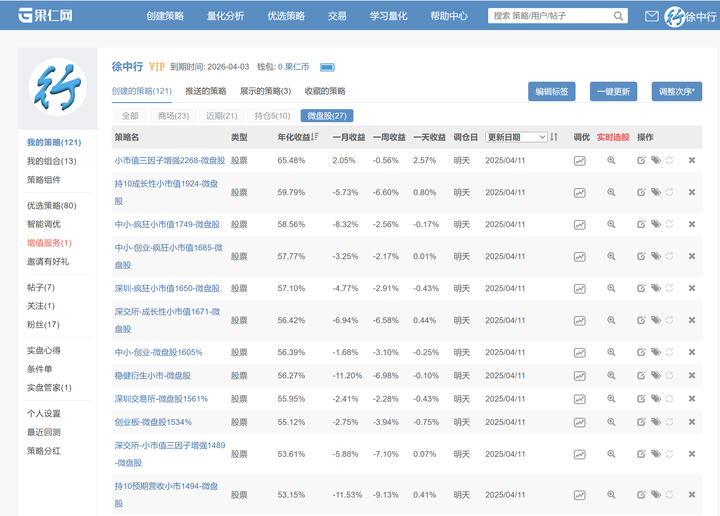This screenshot has width=720, height=516.
Task: Toggle sort order arrows next to 更新日期
Action: 554,137
